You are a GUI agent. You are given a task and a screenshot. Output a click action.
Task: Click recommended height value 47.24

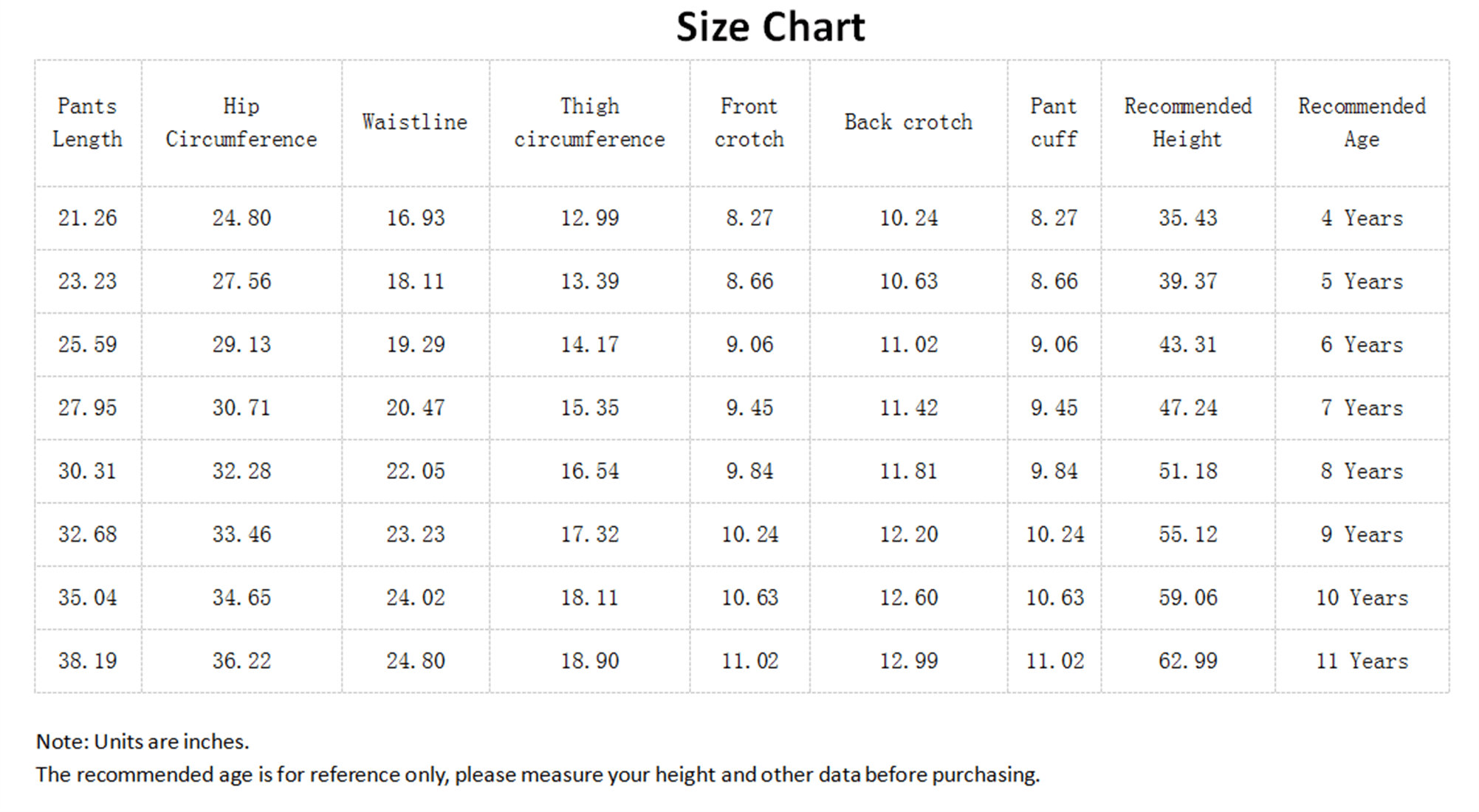(x=1187, y=408)
